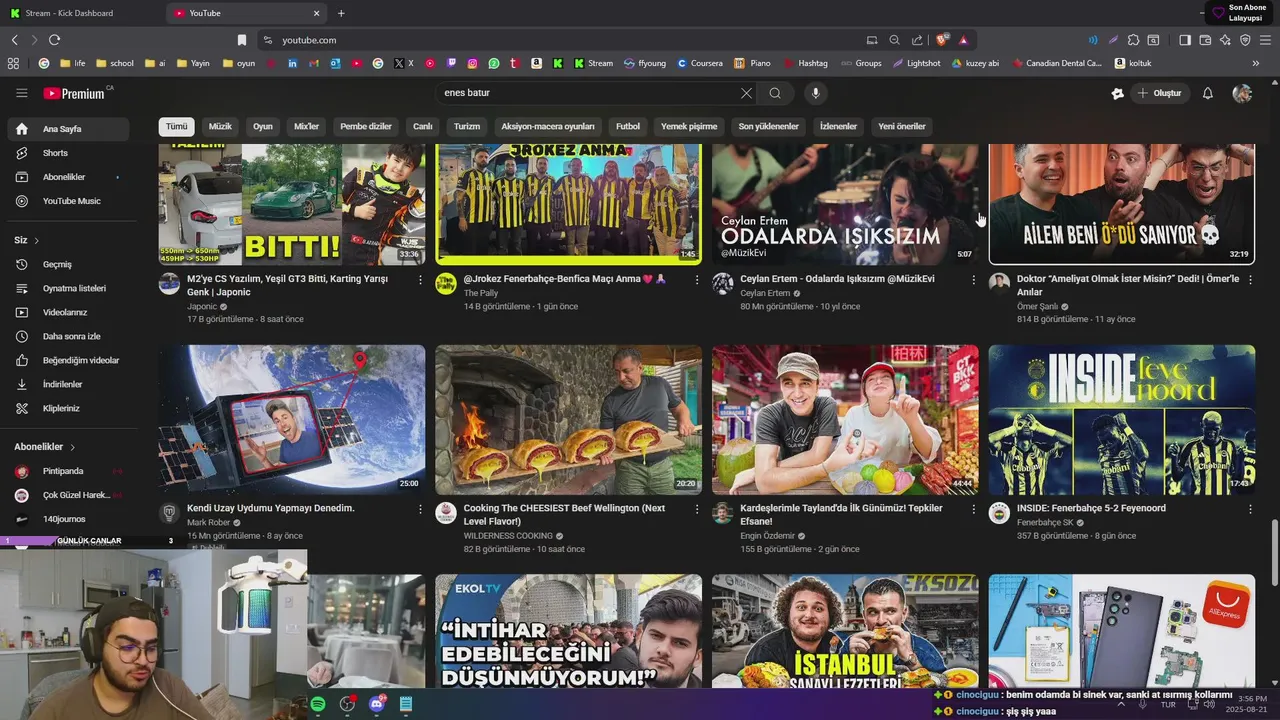Screen dimensions: 1280x720
Task: Open the Mark Rober channel link
Action: [x=208, y=523]
